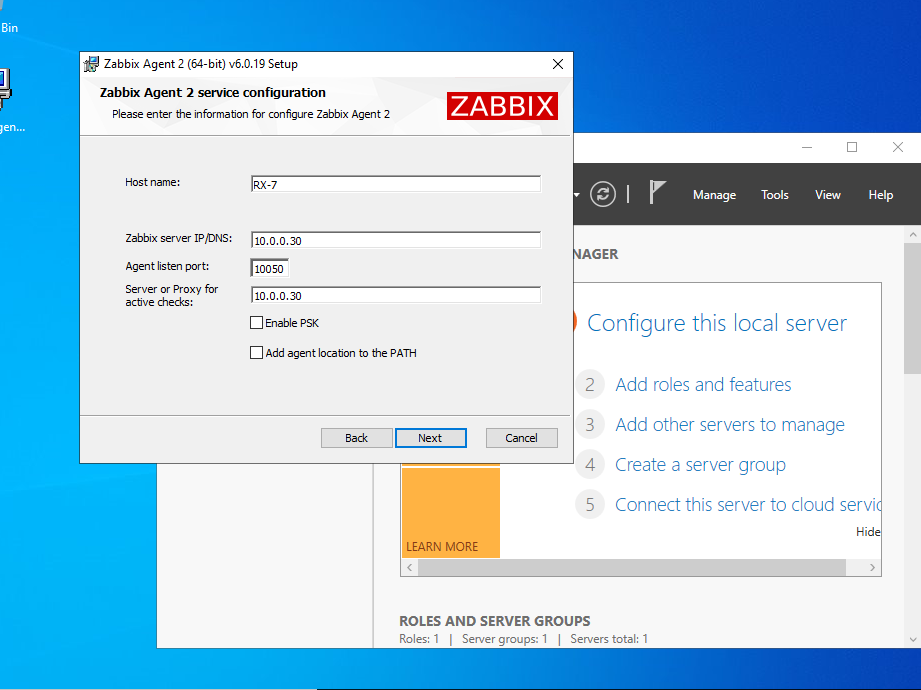Enable the PSK checkbox
The image size is (921, 690).
point(256,322)
